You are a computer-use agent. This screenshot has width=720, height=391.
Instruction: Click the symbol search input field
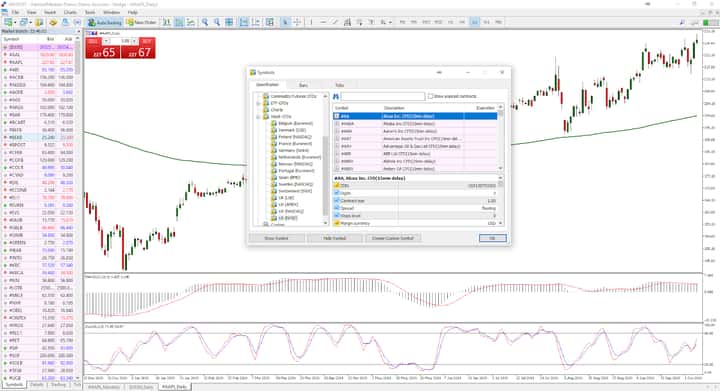[x=382, y=96]
